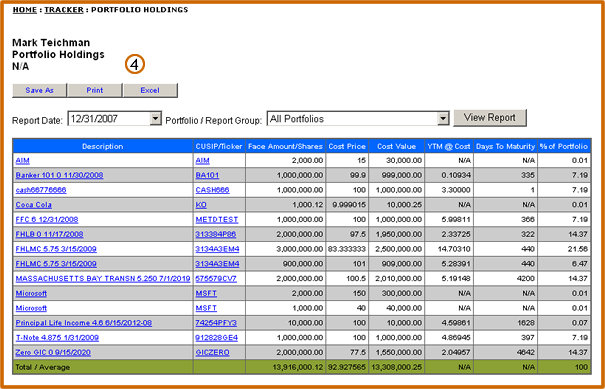Select the 92.927565 average cost price
This screenshot has height=389, width=605.
click(347, 367)
